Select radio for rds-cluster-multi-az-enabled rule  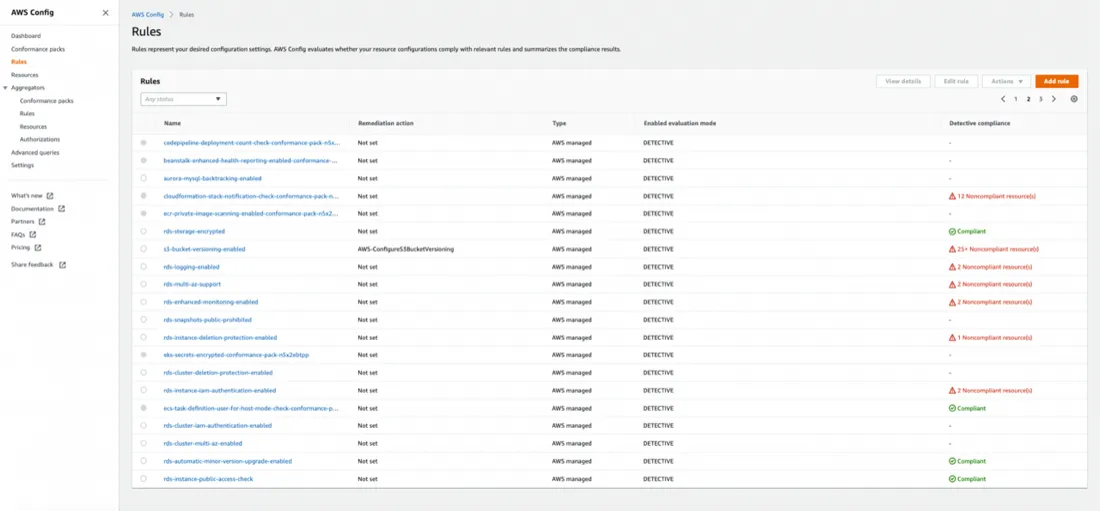[144, 443]
